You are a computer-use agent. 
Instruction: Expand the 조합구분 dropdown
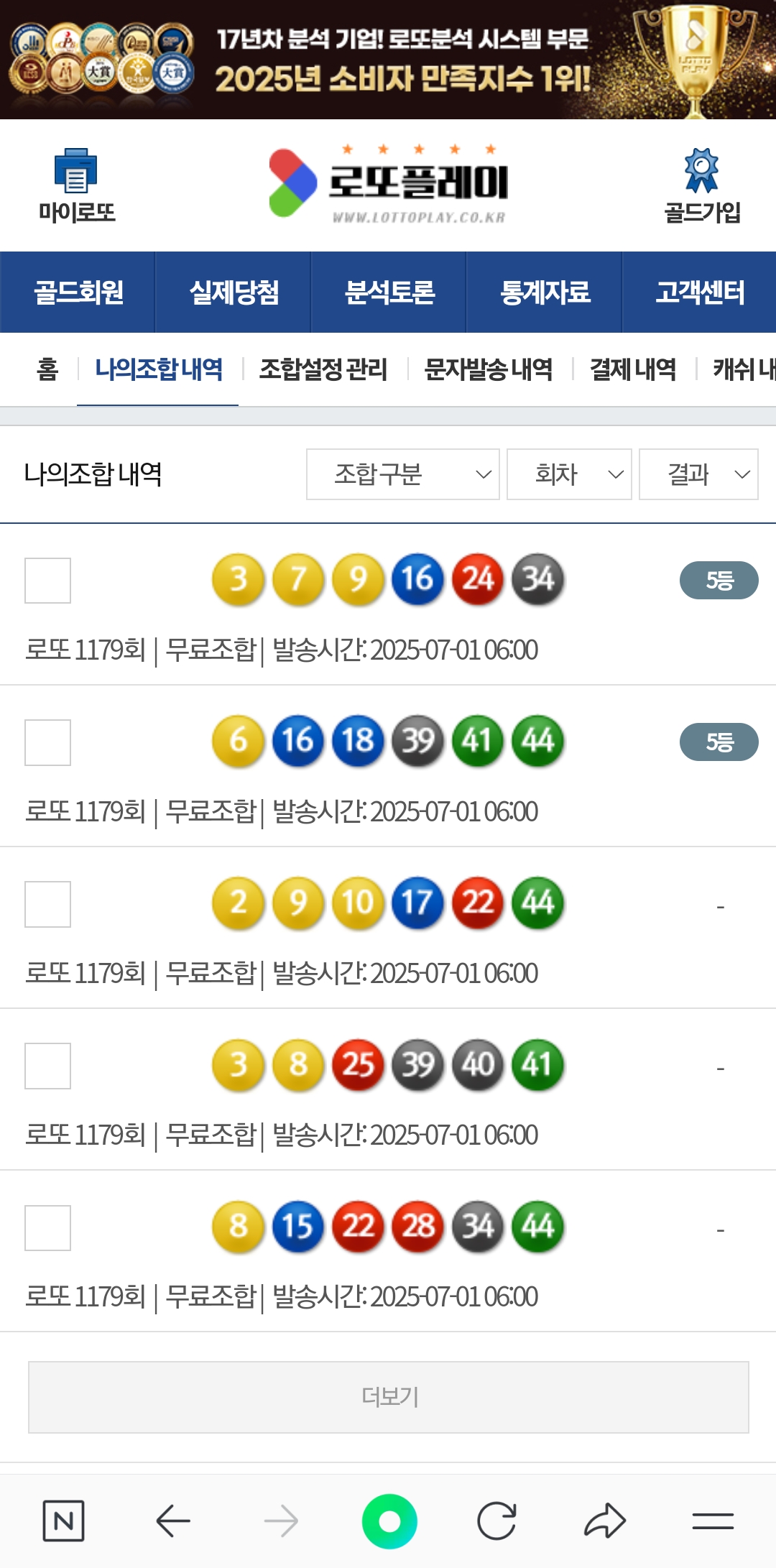coord(402,474)
